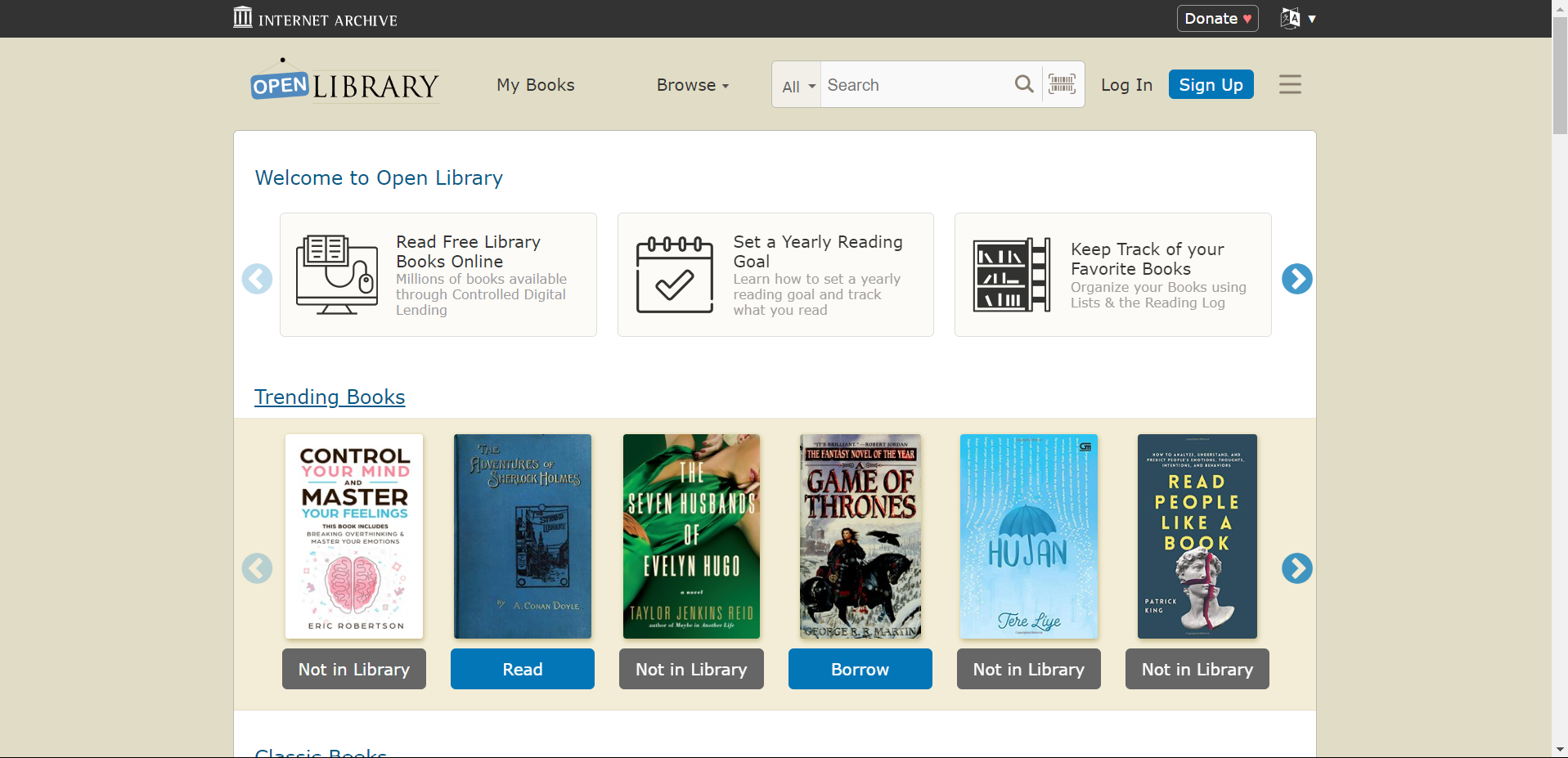
Task: Open the Trending Books heading link
Action: (x=330, y=397)
